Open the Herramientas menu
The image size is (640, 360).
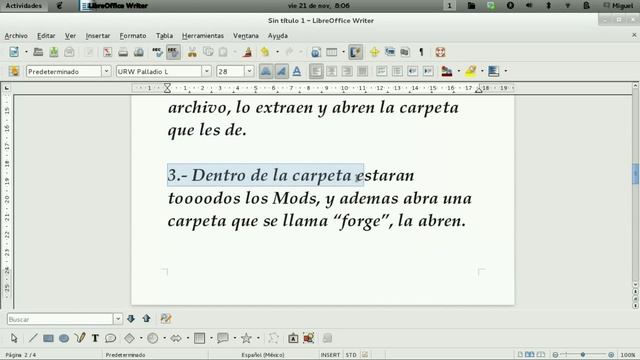pos(203,36)
